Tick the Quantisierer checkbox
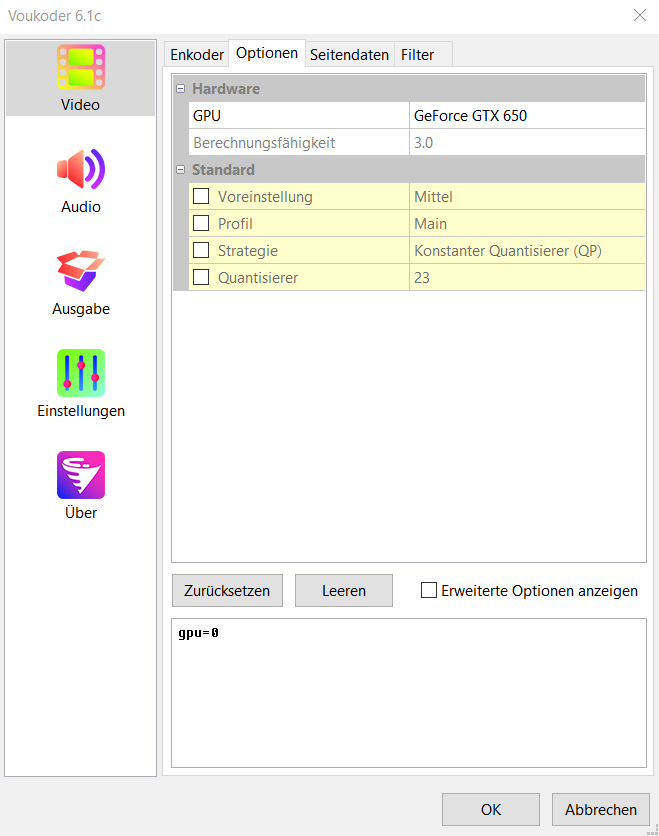 (x=201, y=278)
